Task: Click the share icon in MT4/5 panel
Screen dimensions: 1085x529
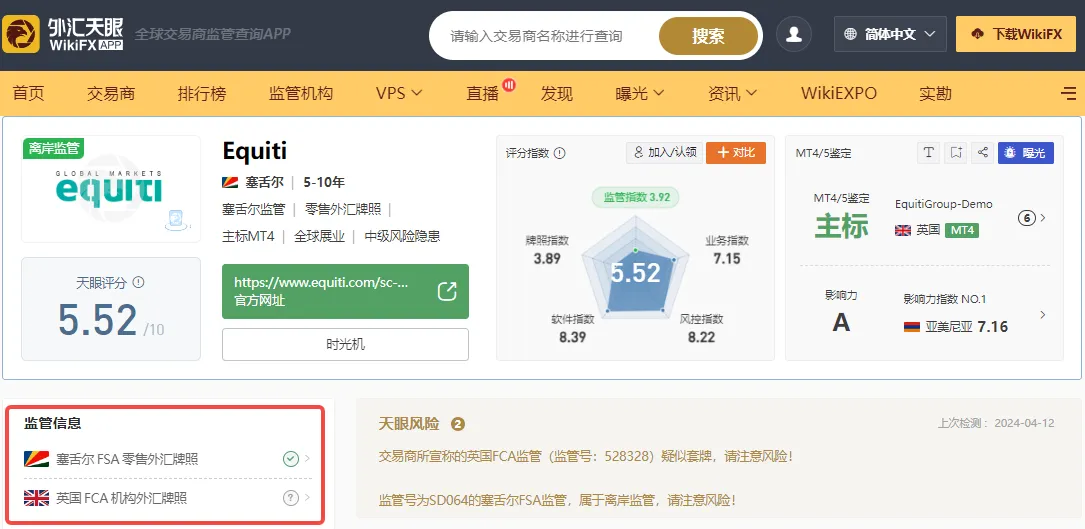Action: click(983, 152)
